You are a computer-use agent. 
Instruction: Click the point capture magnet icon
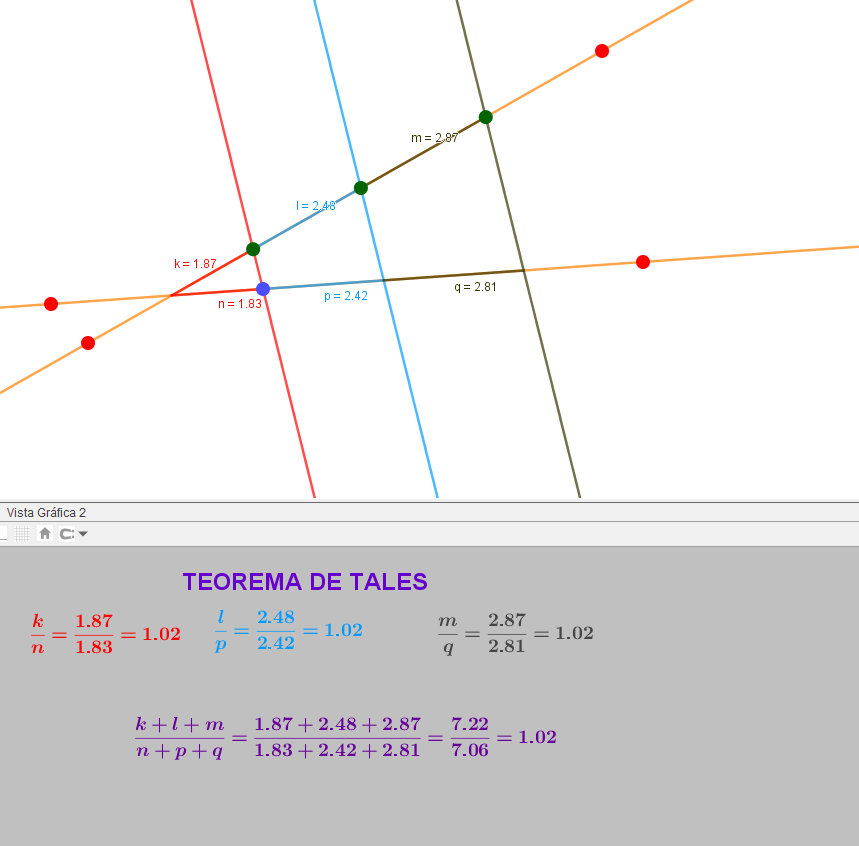(x=66, y=534)
